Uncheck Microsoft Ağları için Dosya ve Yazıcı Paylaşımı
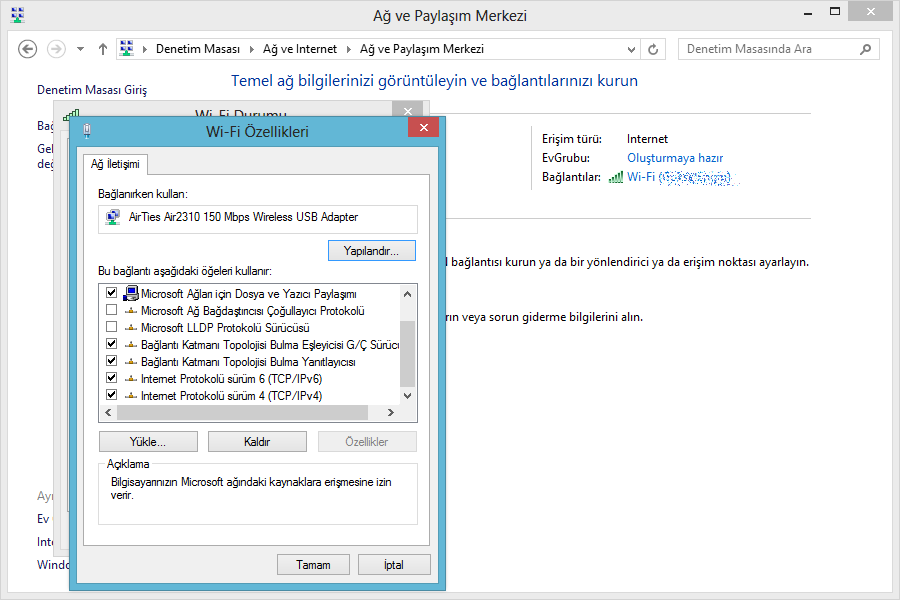The height and width of the screenshot is (600, 900). (x=111, y=293)
